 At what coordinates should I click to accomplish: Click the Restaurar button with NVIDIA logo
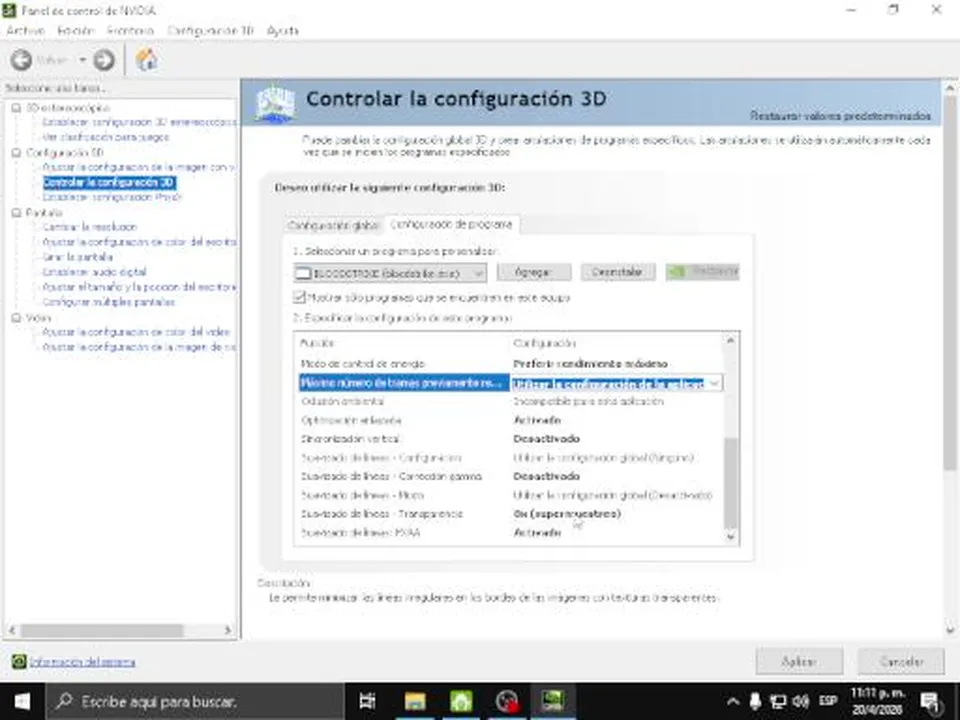tap(702, 272)
